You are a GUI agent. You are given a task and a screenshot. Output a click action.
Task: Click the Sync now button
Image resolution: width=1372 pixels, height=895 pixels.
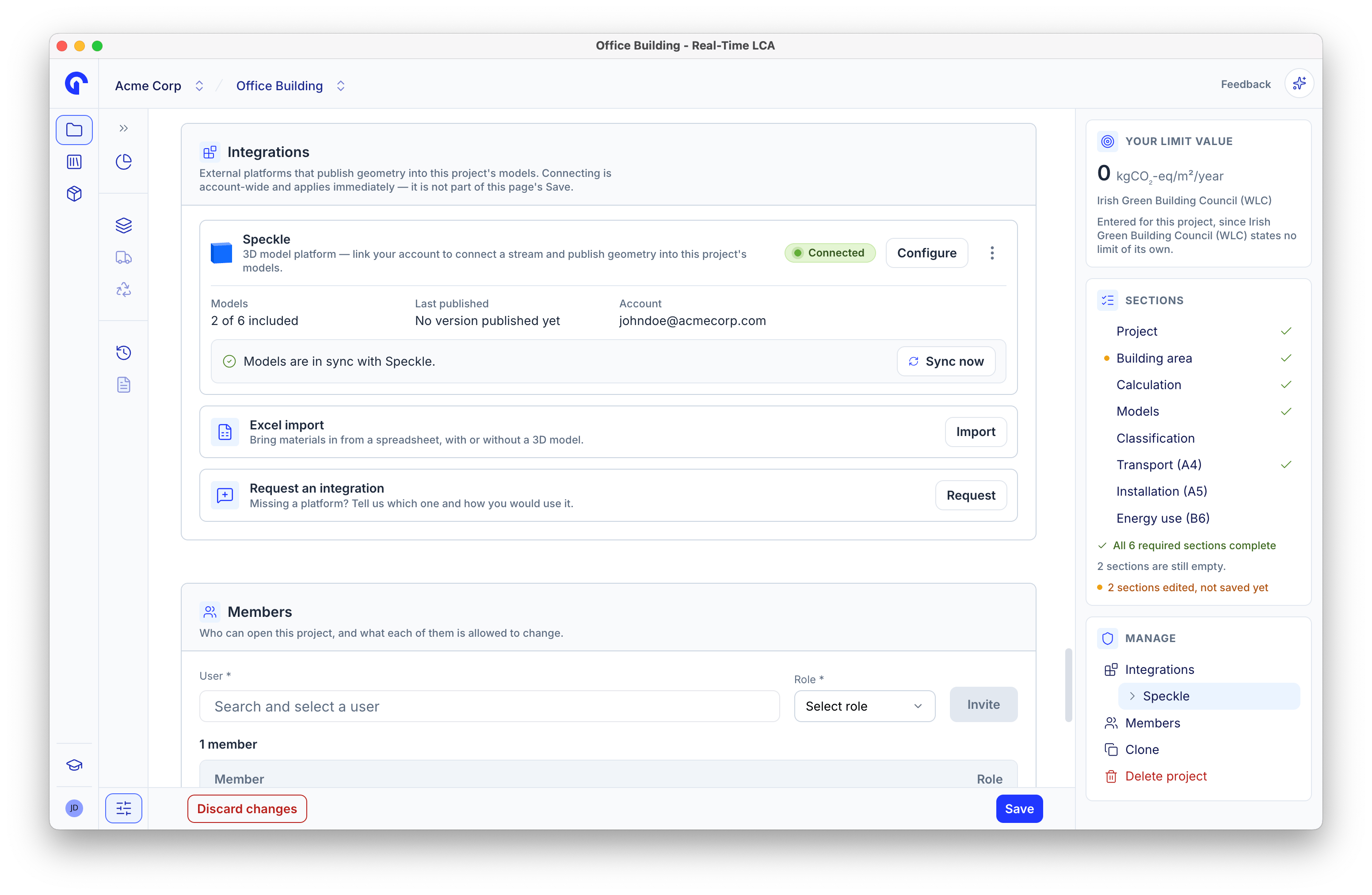point(945,362)
